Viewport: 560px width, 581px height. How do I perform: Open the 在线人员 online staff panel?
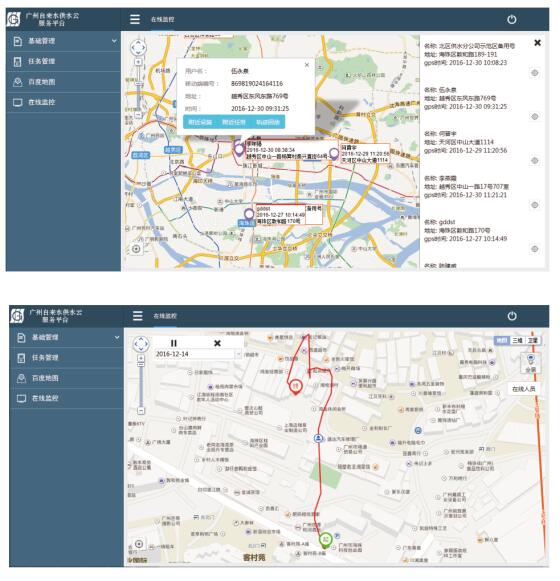523,389
